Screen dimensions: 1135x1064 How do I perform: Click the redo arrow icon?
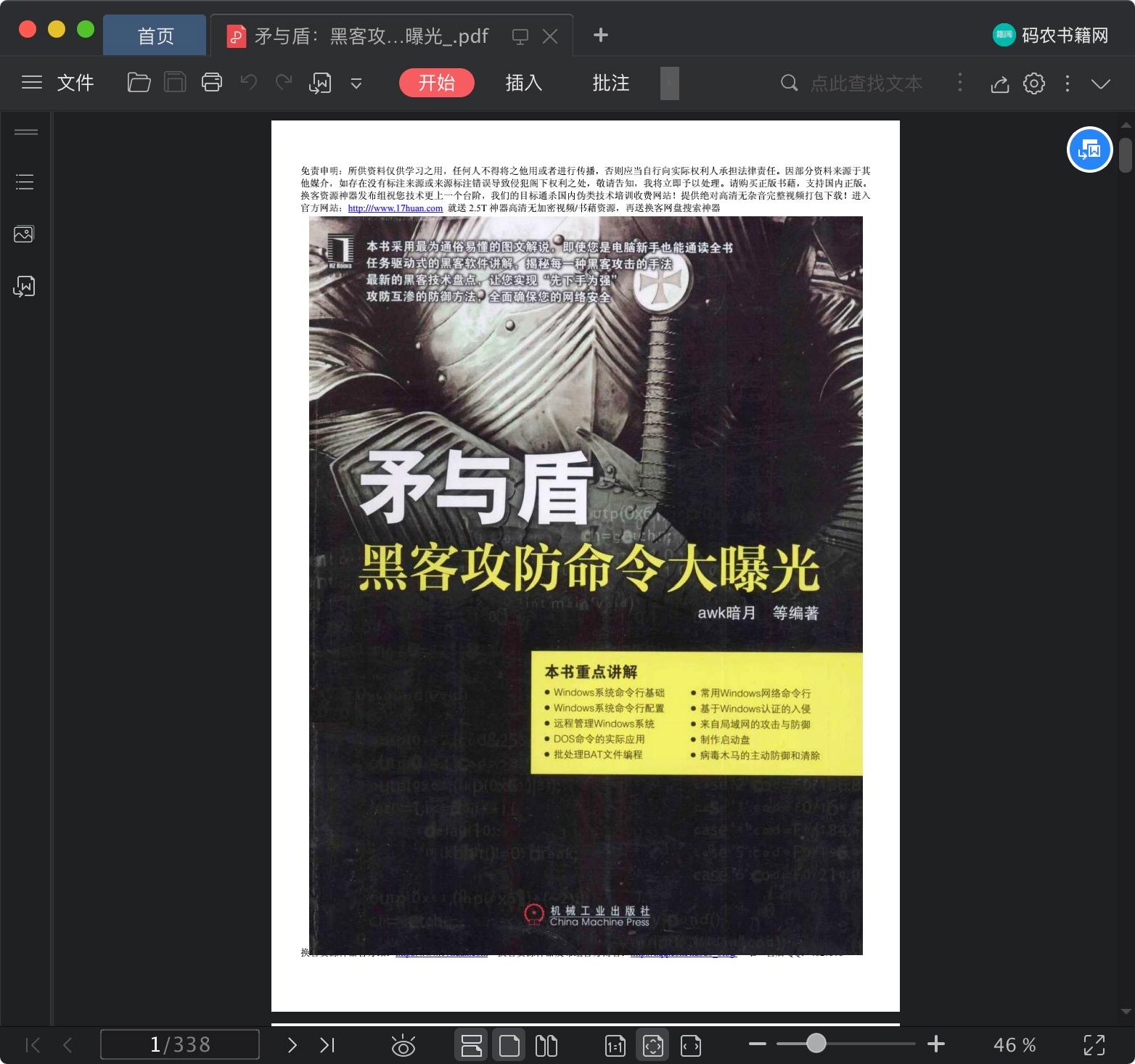[x=284, y=83]
